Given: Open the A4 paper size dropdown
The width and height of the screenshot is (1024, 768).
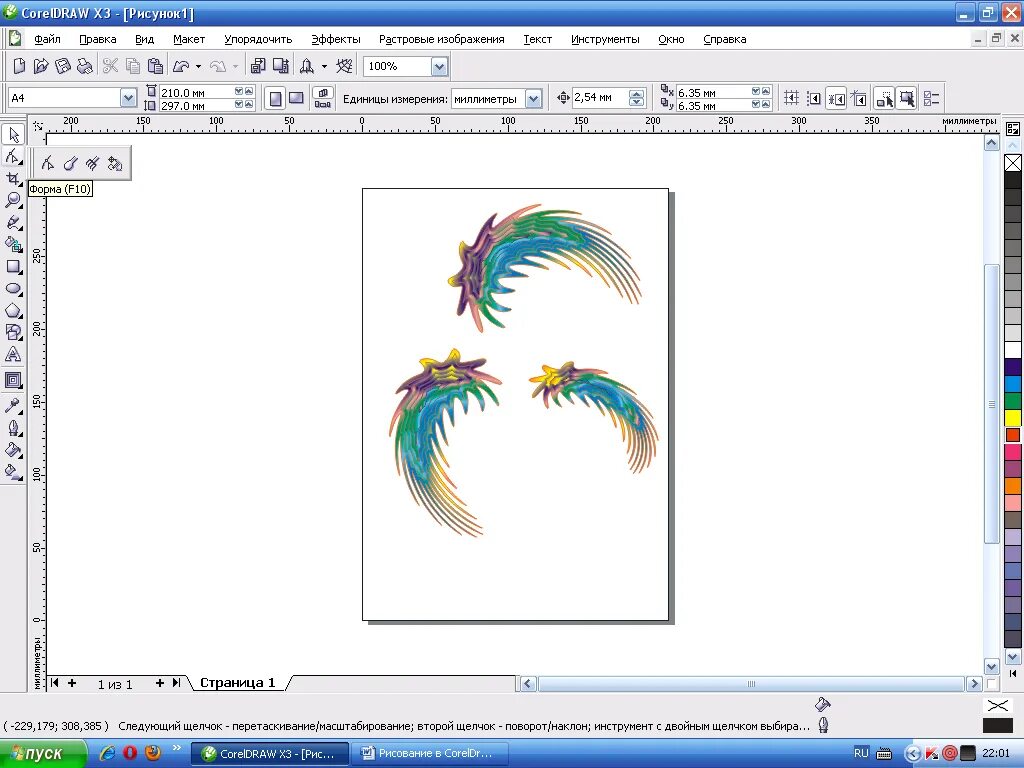Looking at the screenshot, I should point(128,98).
